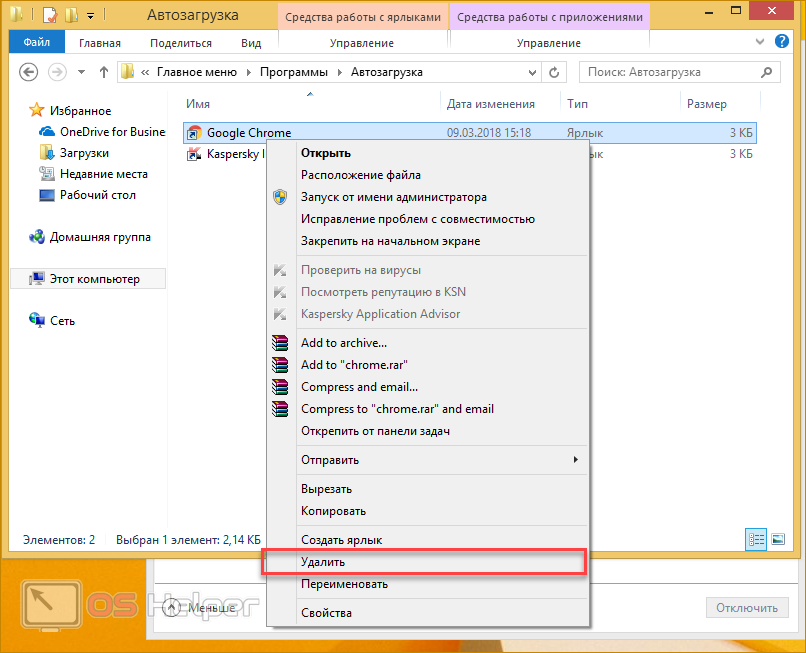
Task: Switch to details view mode
Action: pyautogui.click(x=756, y=540)
